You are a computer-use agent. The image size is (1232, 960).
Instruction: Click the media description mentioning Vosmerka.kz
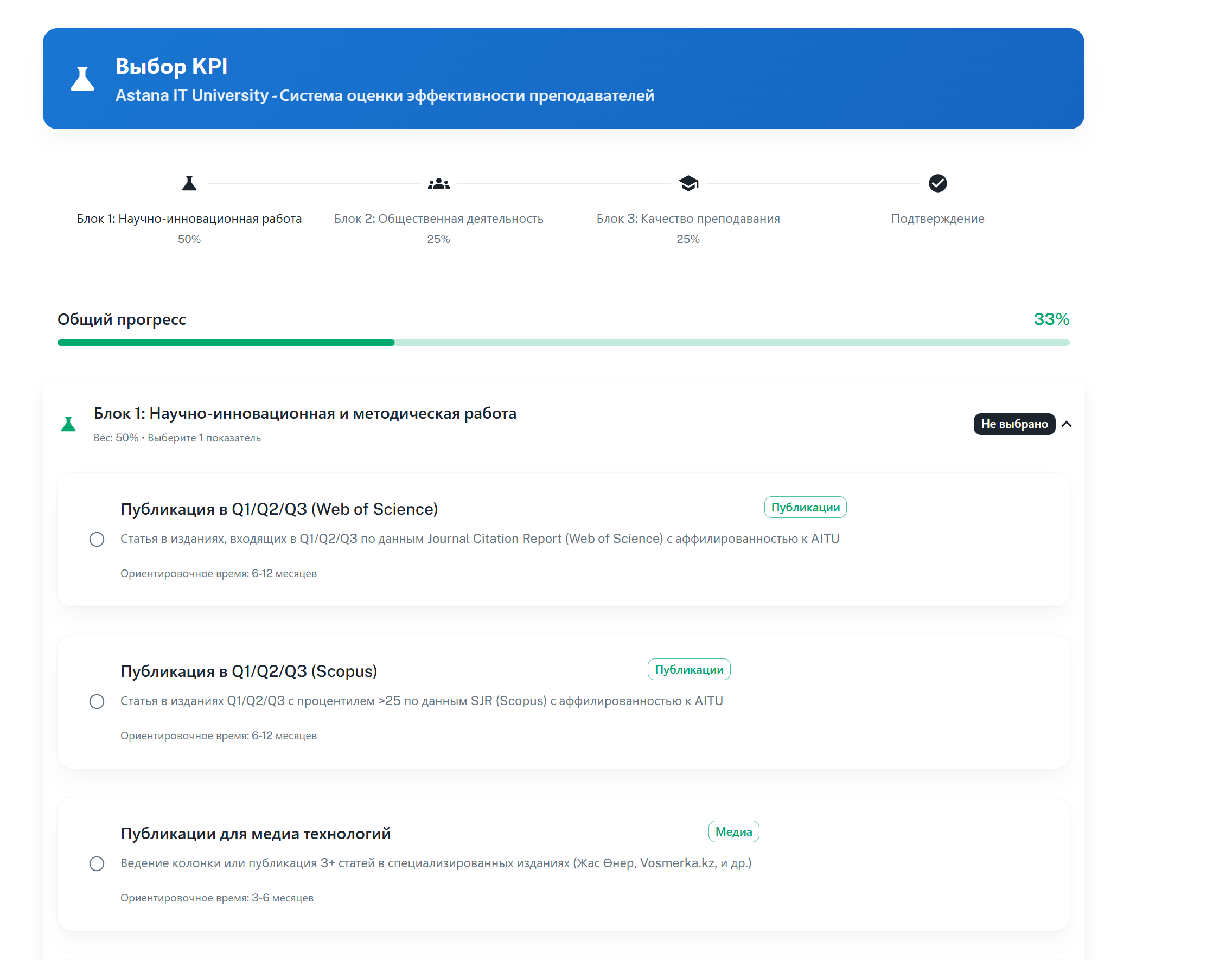coord(436,863)
